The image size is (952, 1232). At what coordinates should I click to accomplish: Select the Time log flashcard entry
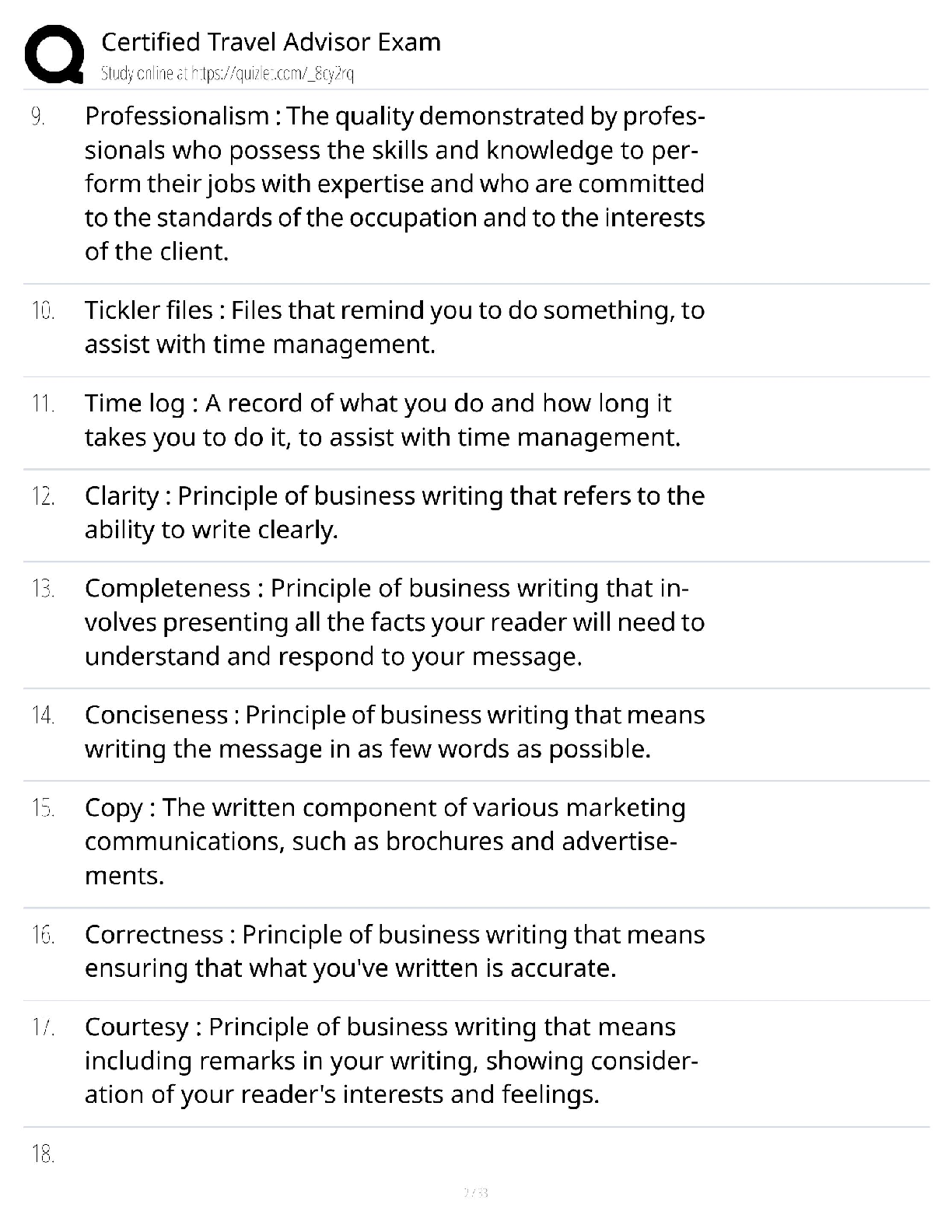[x=383, y=420]
